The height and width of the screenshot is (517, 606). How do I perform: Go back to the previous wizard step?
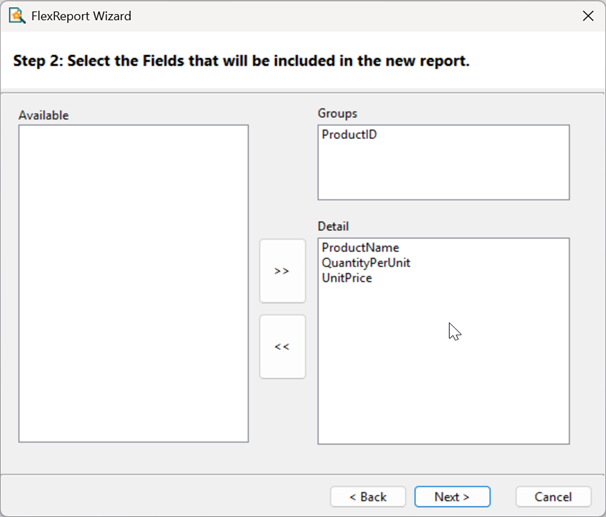368,497
